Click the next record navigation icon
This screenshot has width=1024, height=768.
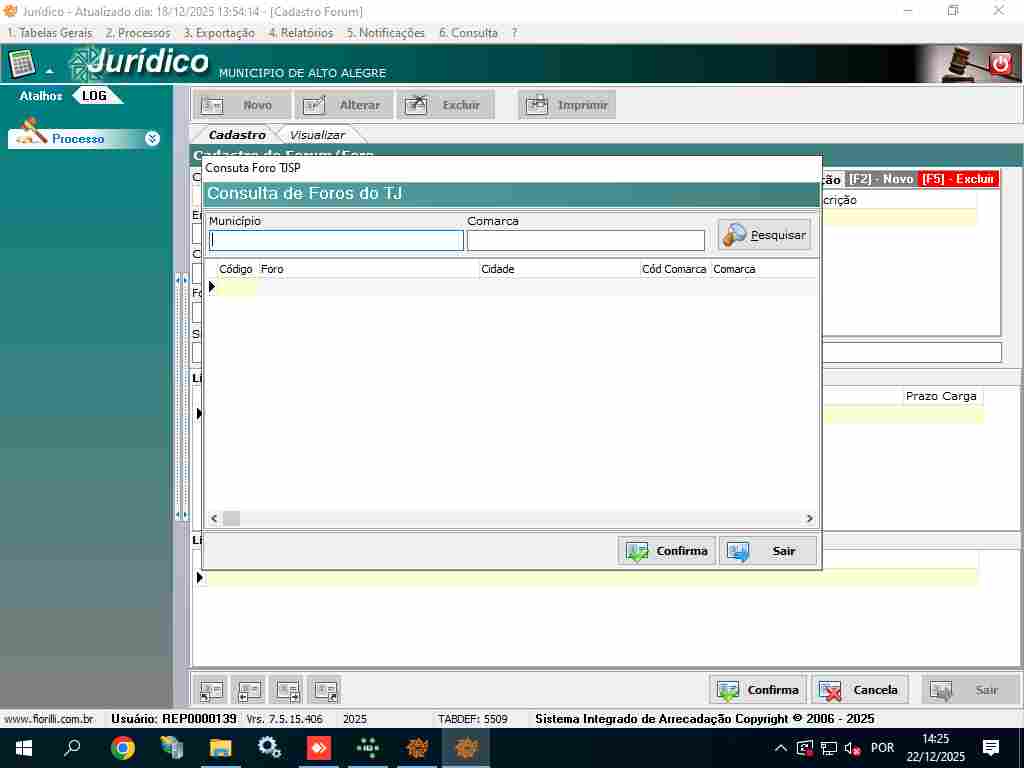[x=287, y=690]
